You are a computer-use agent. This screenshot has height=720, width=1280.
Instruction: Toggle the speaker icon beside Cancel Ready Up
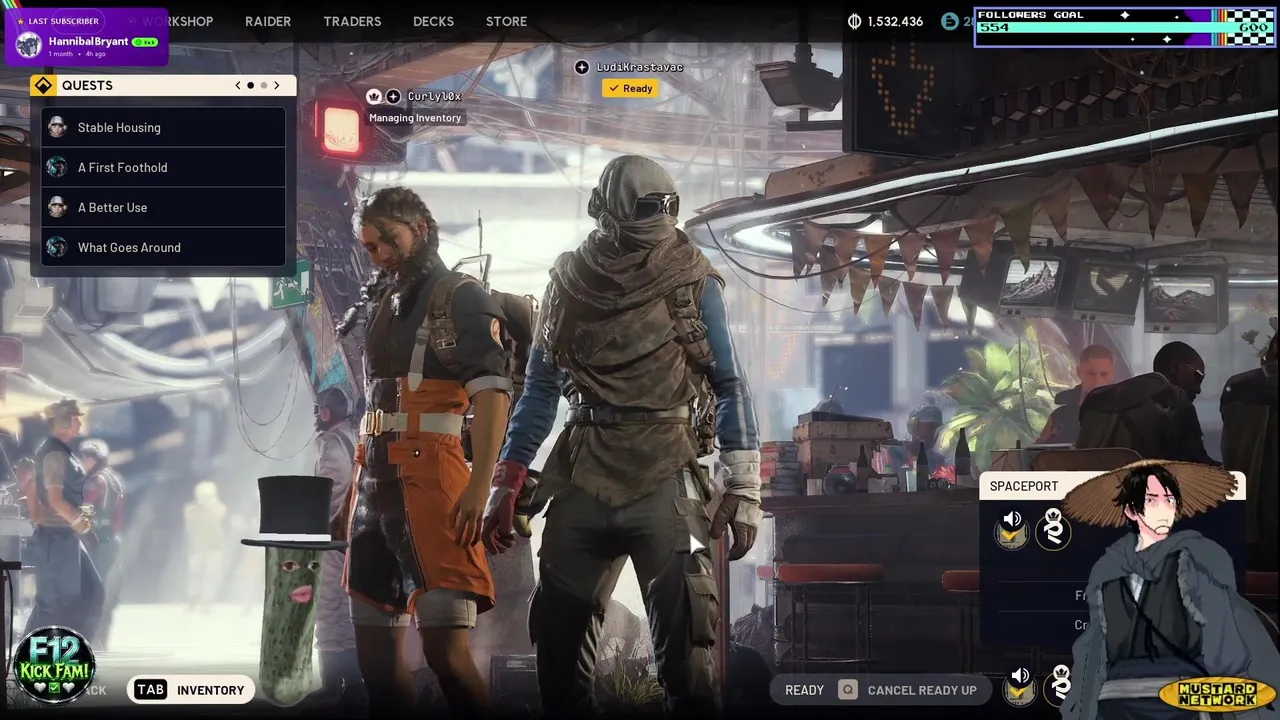coord(1020,675)
